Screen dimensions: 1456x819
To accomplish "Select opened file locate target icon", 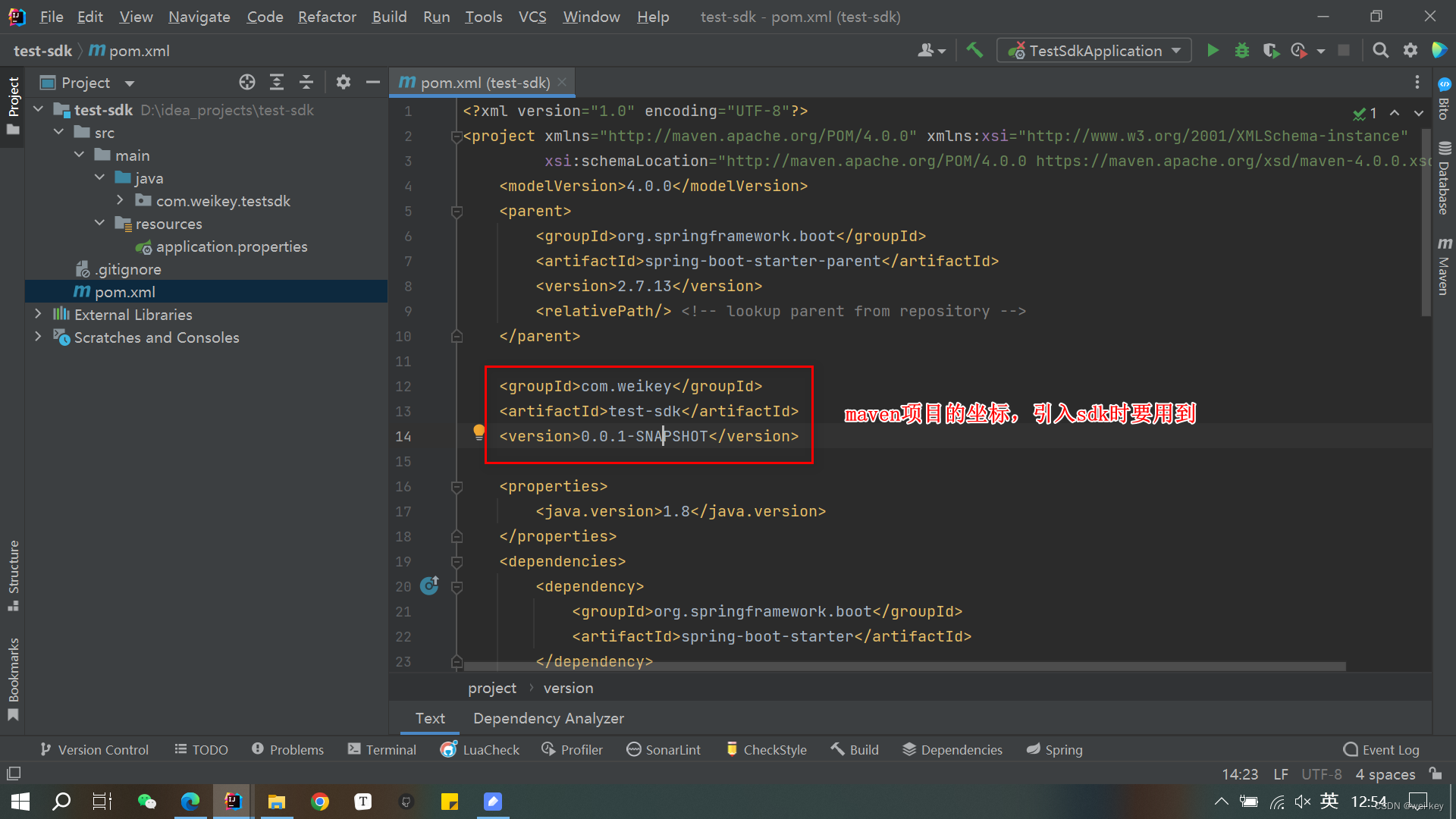I will pos(247,83).
